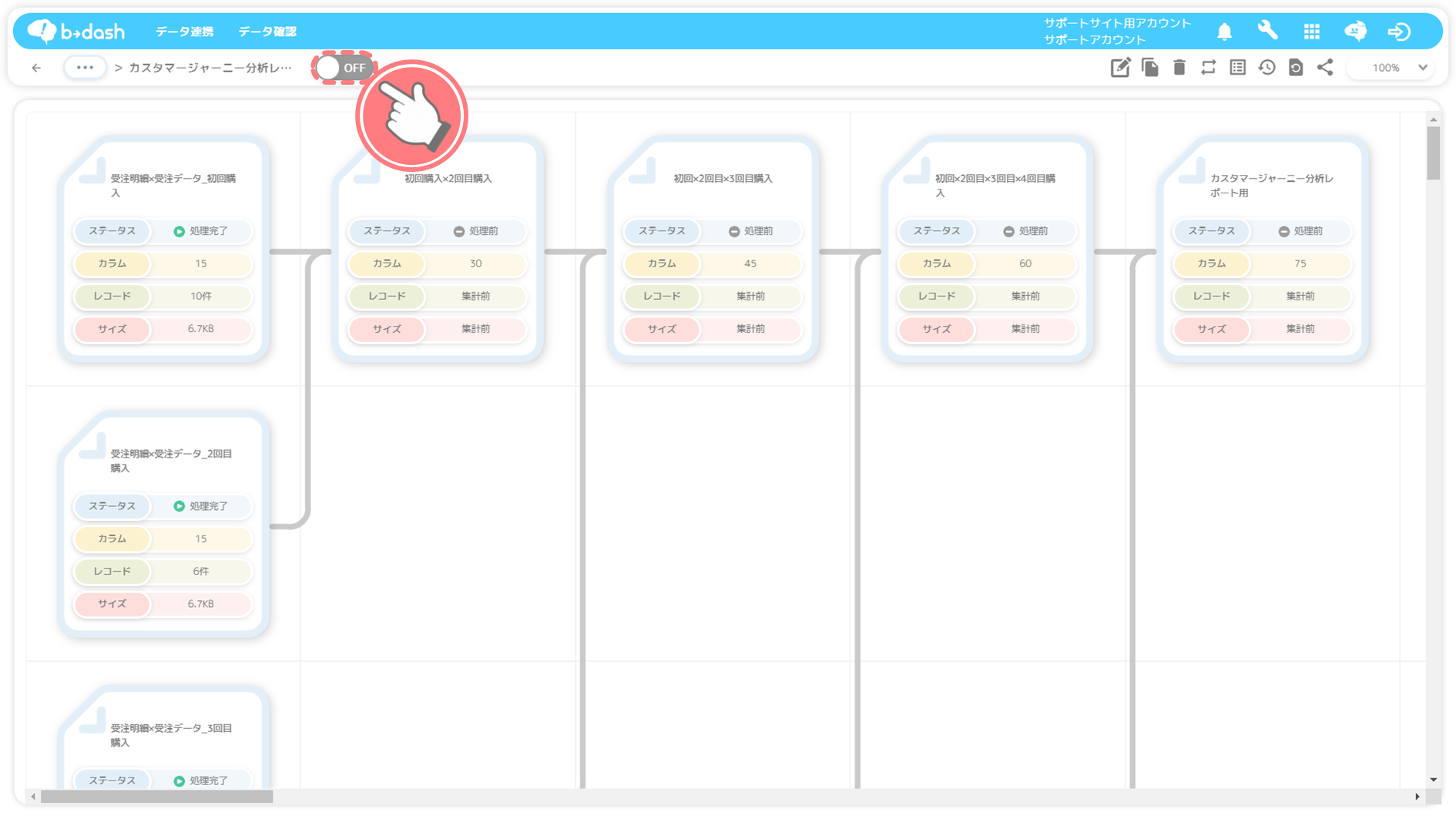1456x819 pixels.
Task: Select the 初回購入×2回目購入 card title
Action: click(448, 179)
